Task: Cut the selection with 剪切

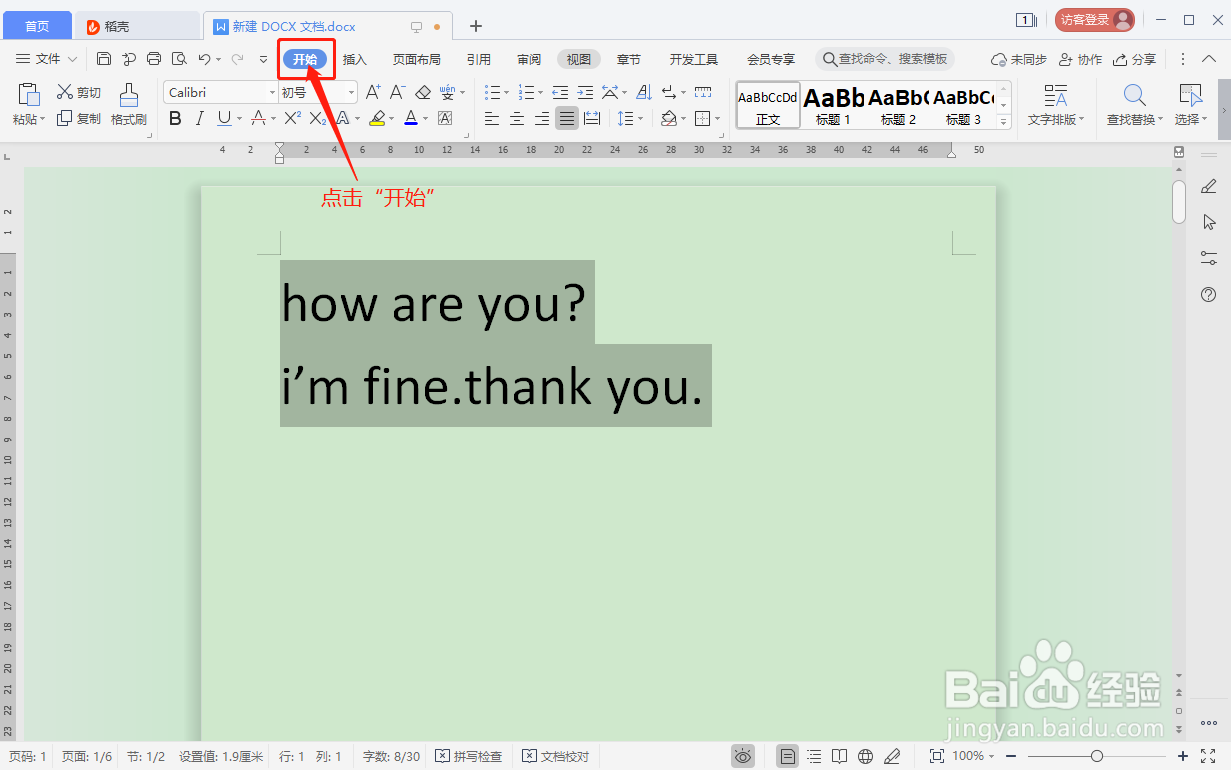Action: (78, 92)
